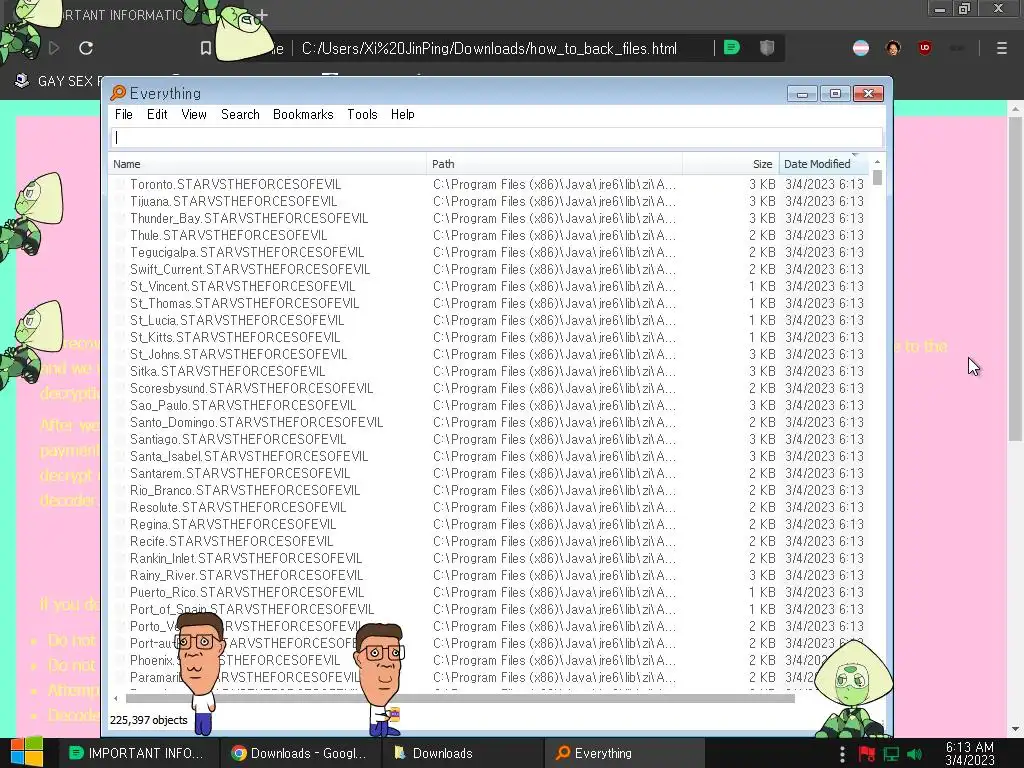Select Tegucigalpa.STARVSTHEFORCESOFEVIL file row
Image resolution: width=1024 pixels, height=768 pixels.
point(490,252)
